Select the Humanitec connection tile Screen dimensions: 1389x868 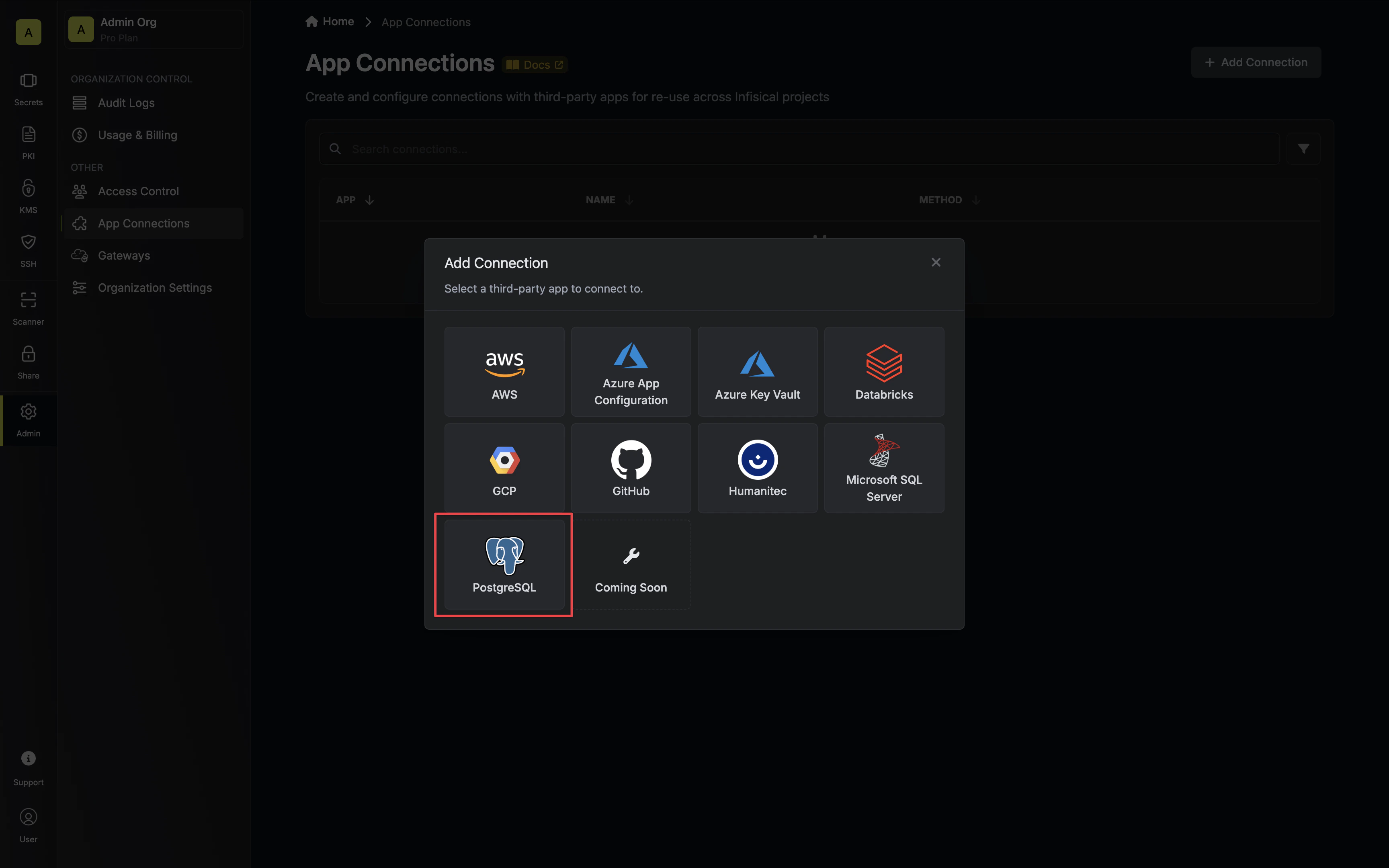[x=757, y=468]
